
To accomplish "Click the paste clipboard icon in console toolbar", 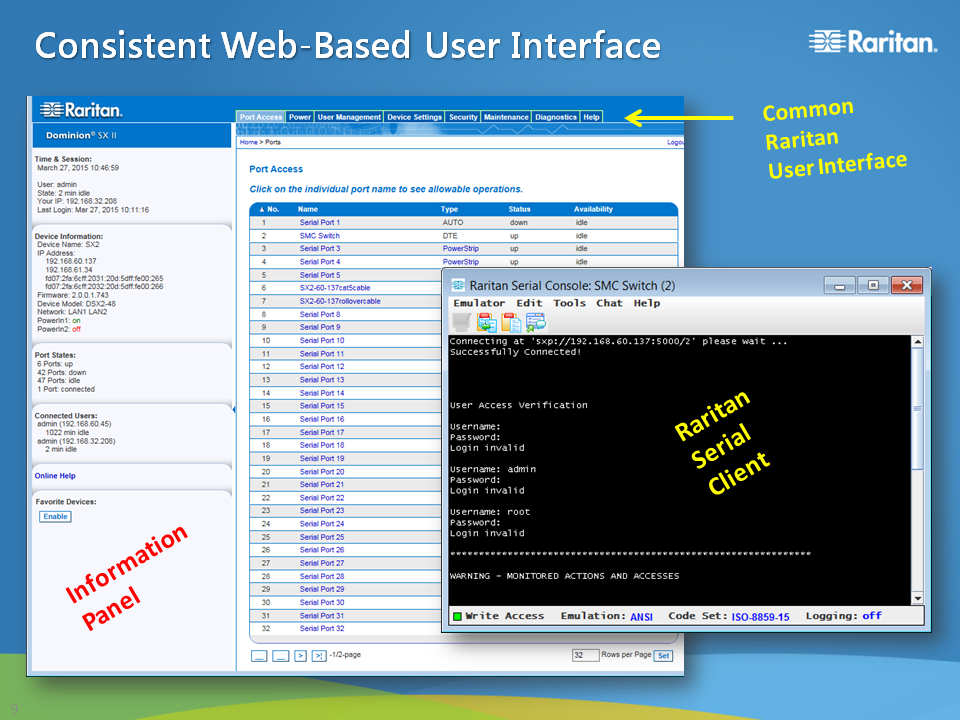I will [511, 322].
